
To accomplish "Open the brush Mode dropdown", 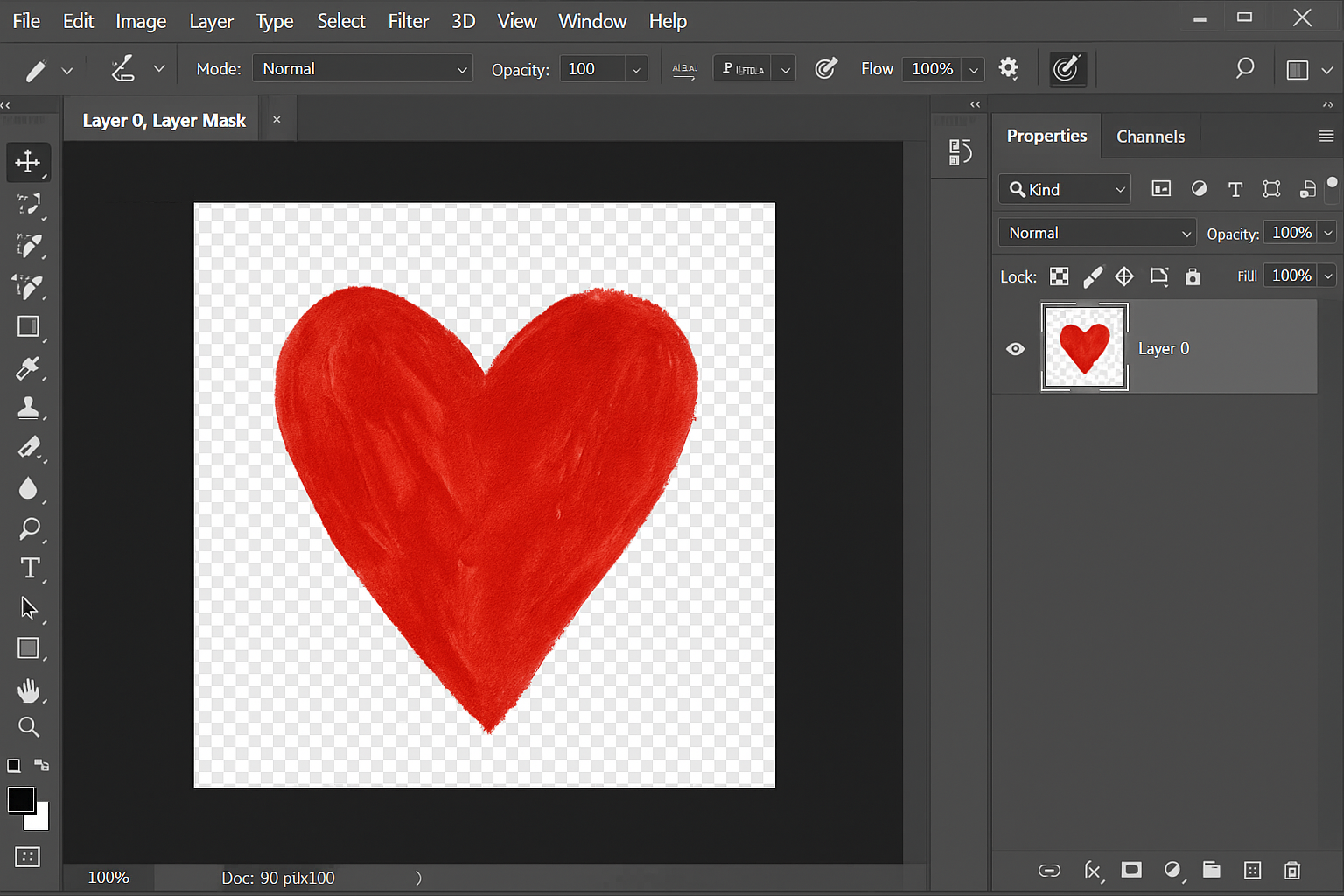I will [x=362, y=69].
